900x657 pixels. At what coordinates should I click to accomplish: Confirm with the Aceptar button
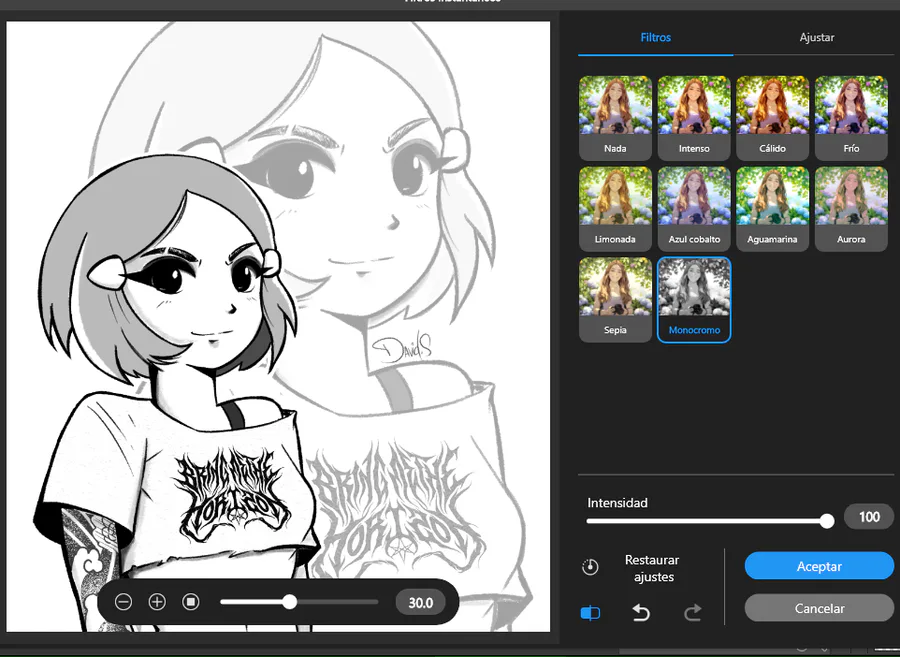pyautogui.click(x=819, y=566)
